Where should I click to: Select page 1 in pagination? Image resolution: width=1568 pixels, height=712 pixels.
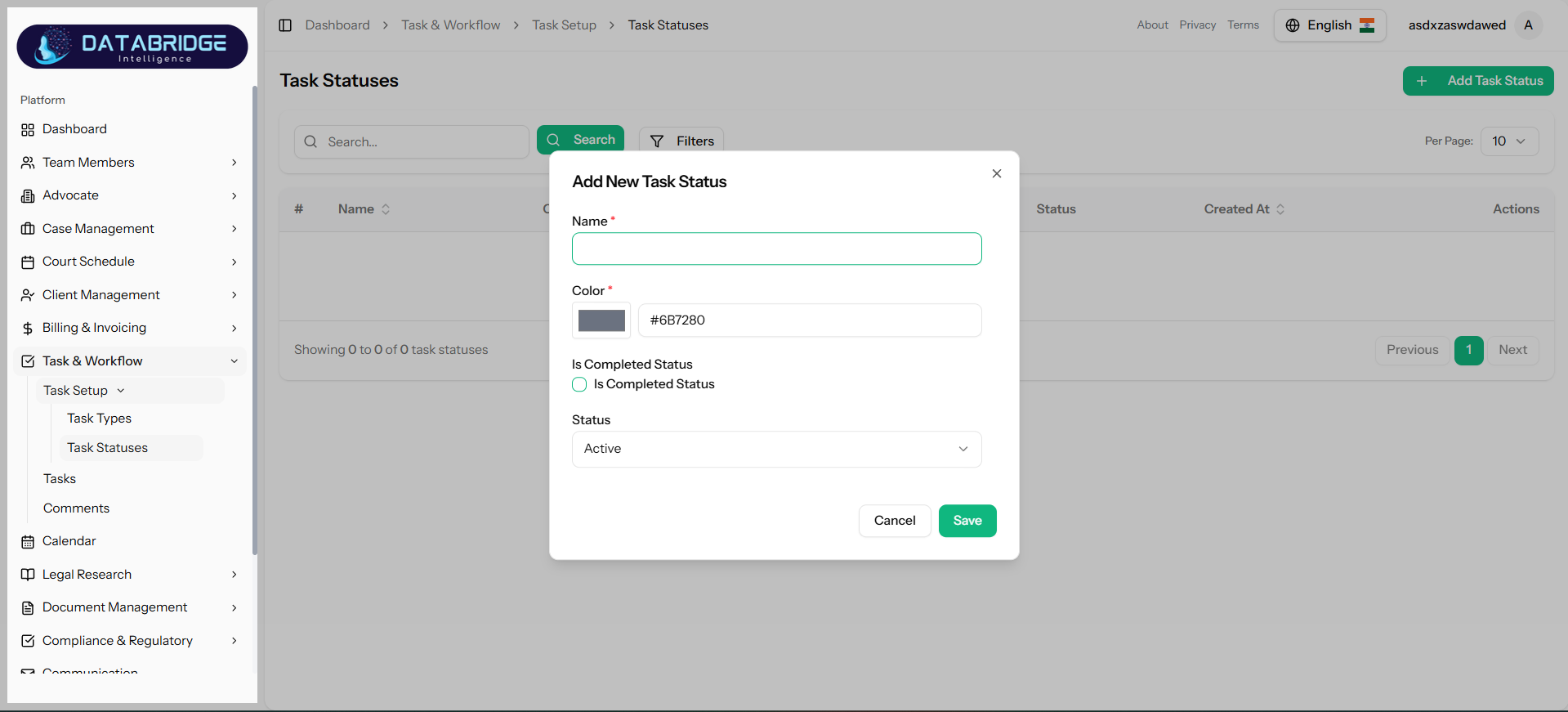point(1468,350)
